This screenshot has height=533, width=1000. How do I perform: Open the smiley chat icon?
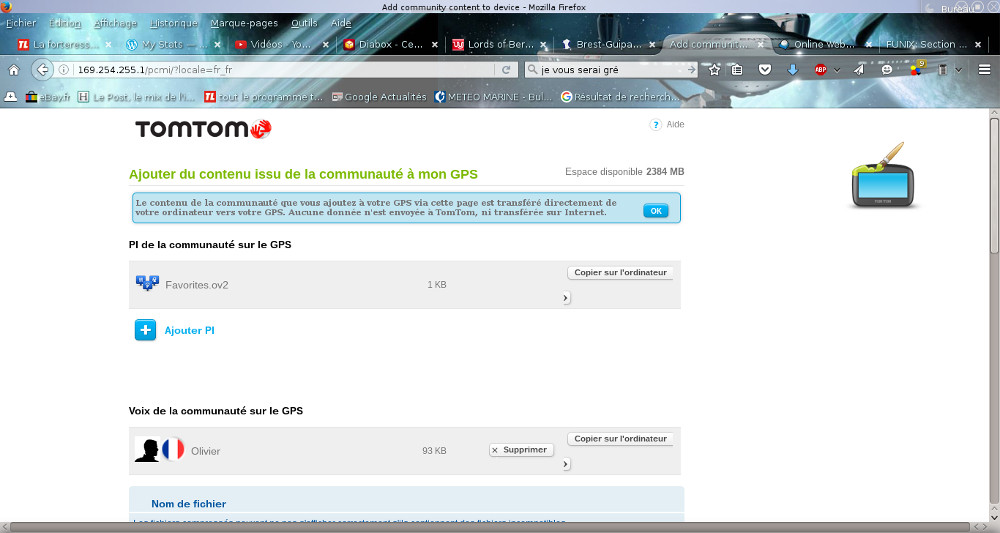pyautogui.click(x=886, y=69)
